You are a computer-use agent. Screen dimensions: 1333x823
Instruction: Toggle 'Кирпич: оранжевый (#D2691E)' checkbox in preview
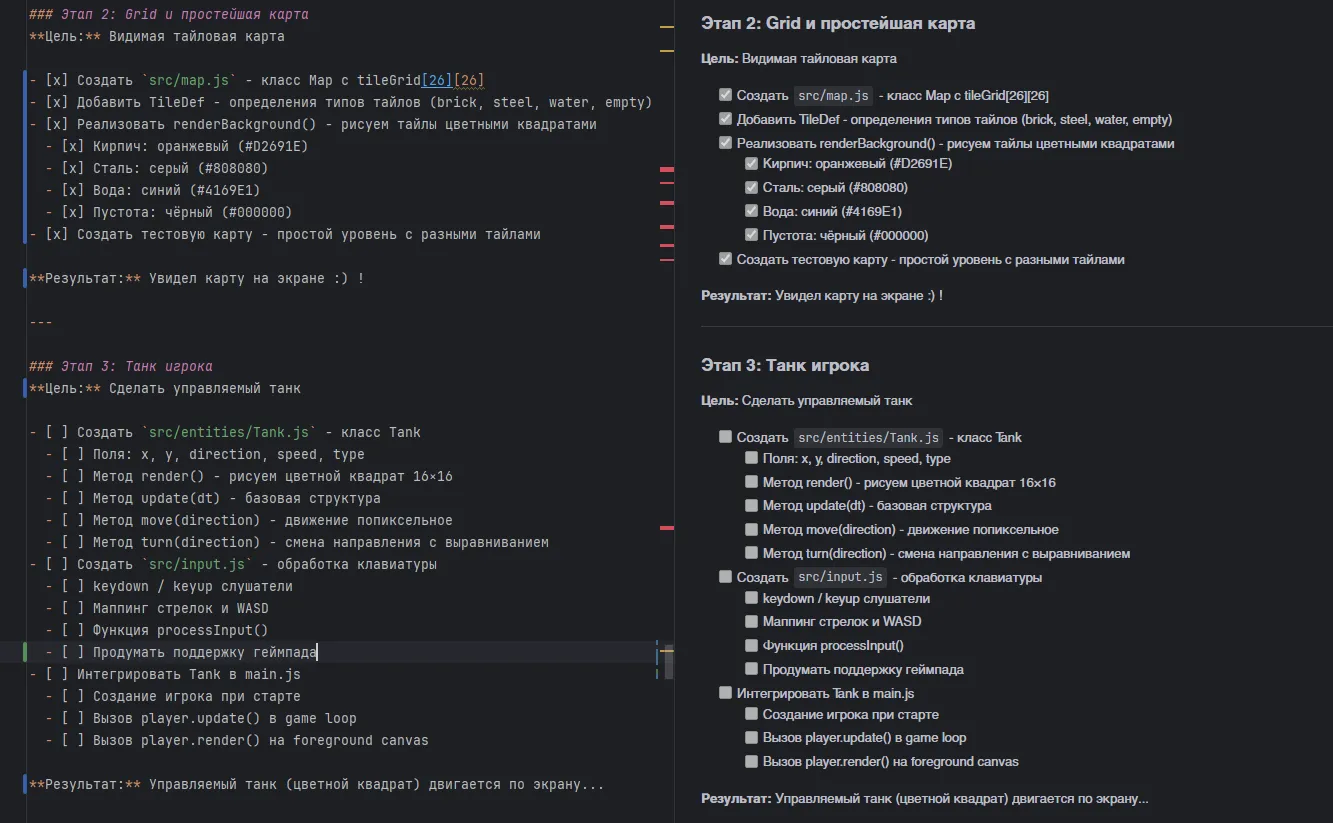(751, 164)
